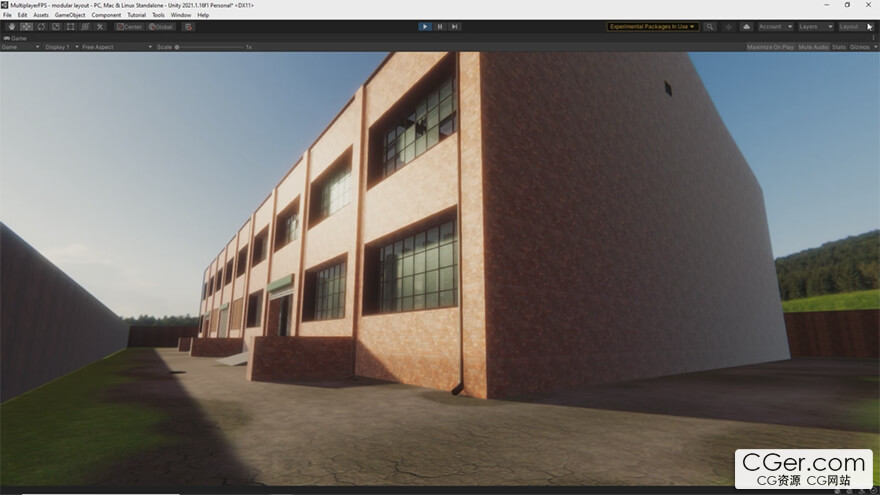Select the Rotate tool
880x495 pixels.
[41, 27]
